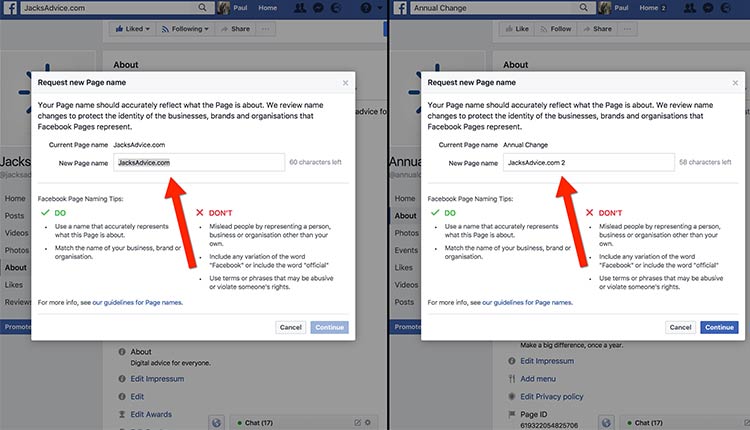Expand the Liked dropdown on the JacksAdvice.com page
This screenshot has height=430, width=750.
(131, 29)
